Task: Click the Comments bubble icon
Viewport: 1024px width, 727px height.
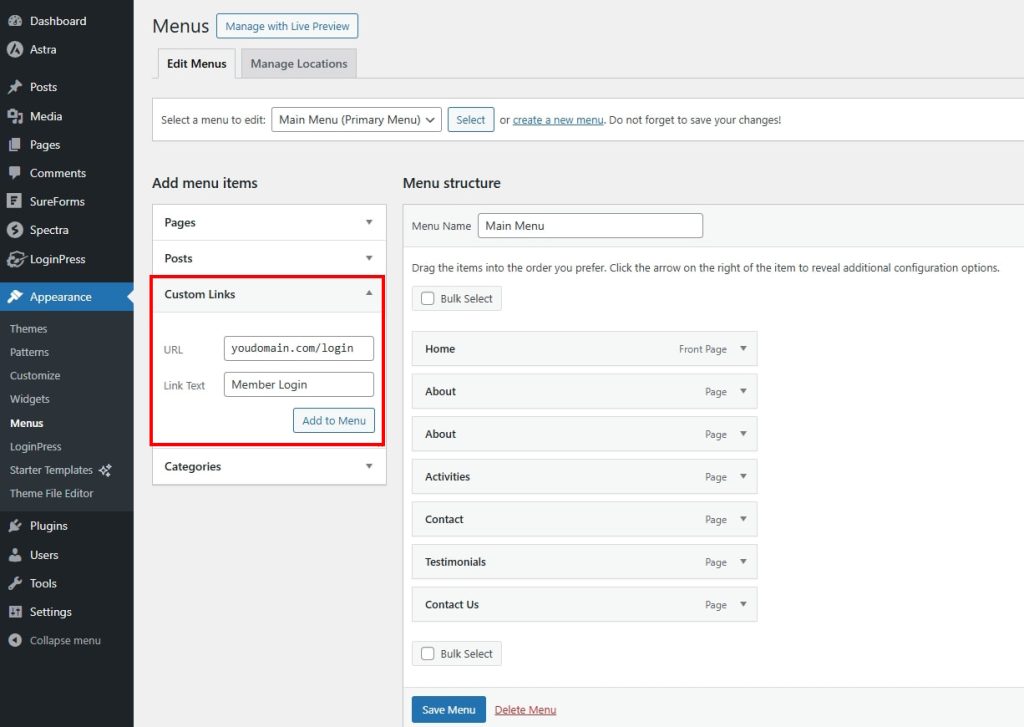Action: [x=15, y=173]
